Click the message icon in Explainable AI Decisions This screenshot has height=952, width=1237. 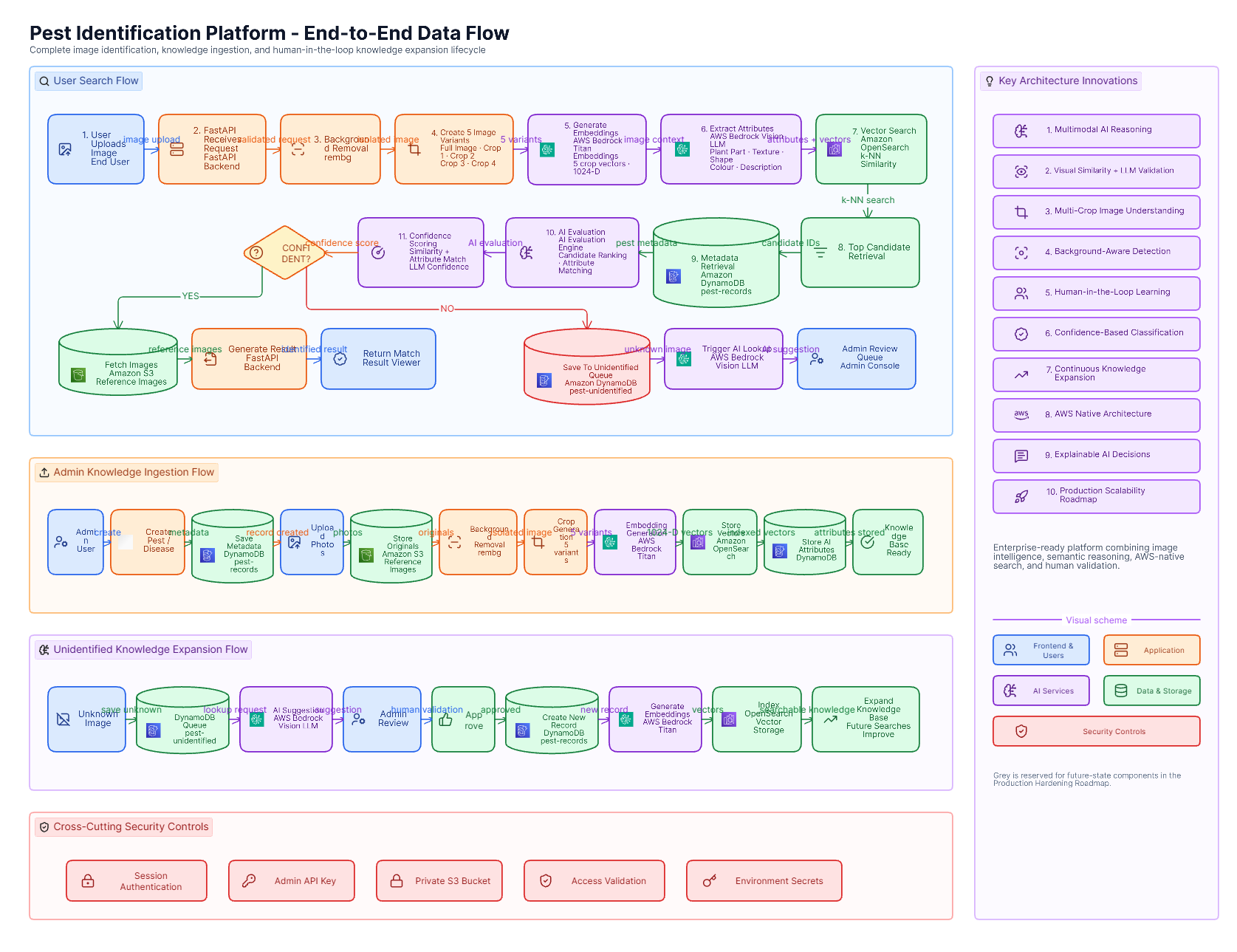[1021, 456]
